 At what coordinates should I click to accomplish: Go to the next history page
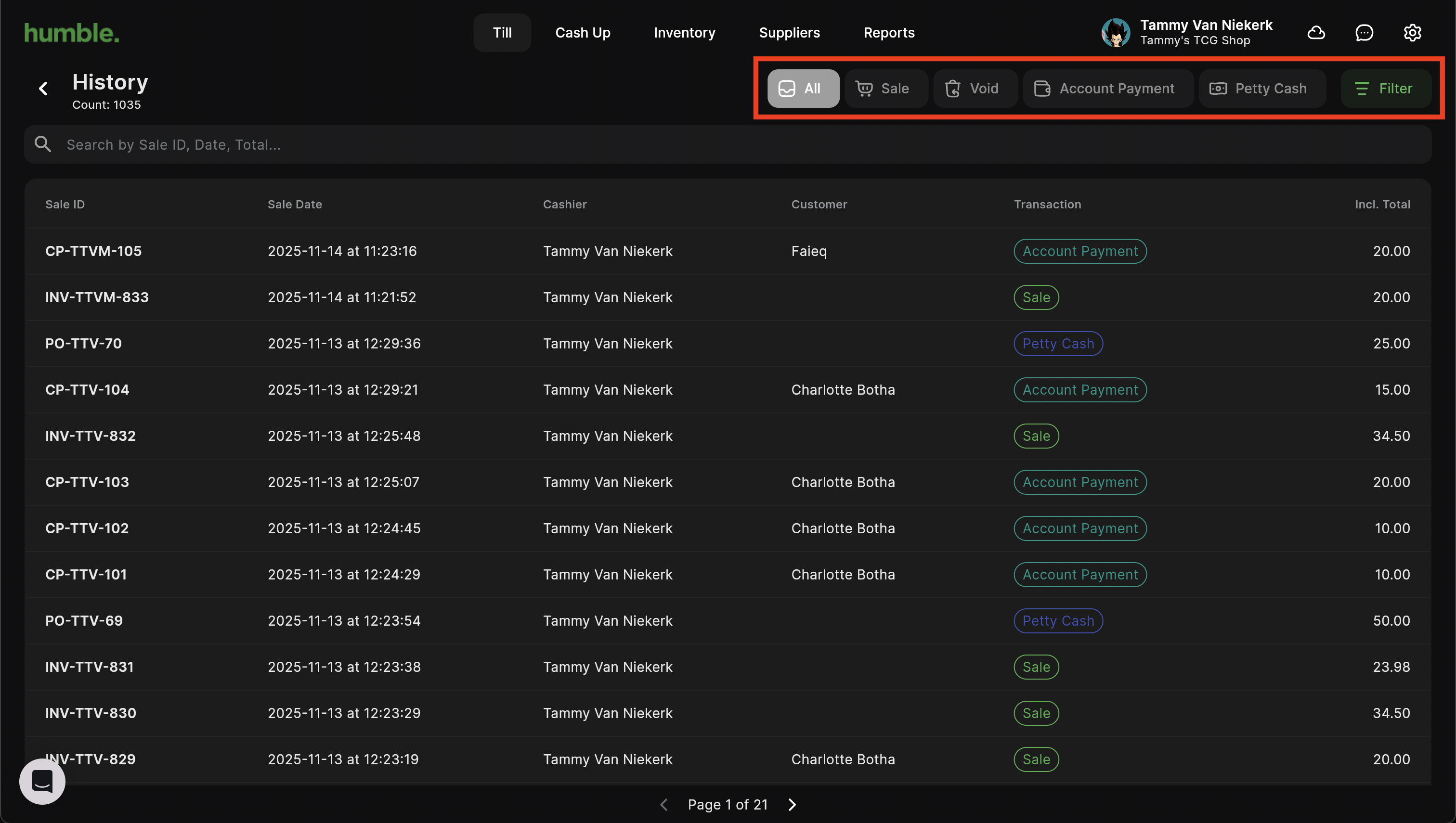coord(792,804)
